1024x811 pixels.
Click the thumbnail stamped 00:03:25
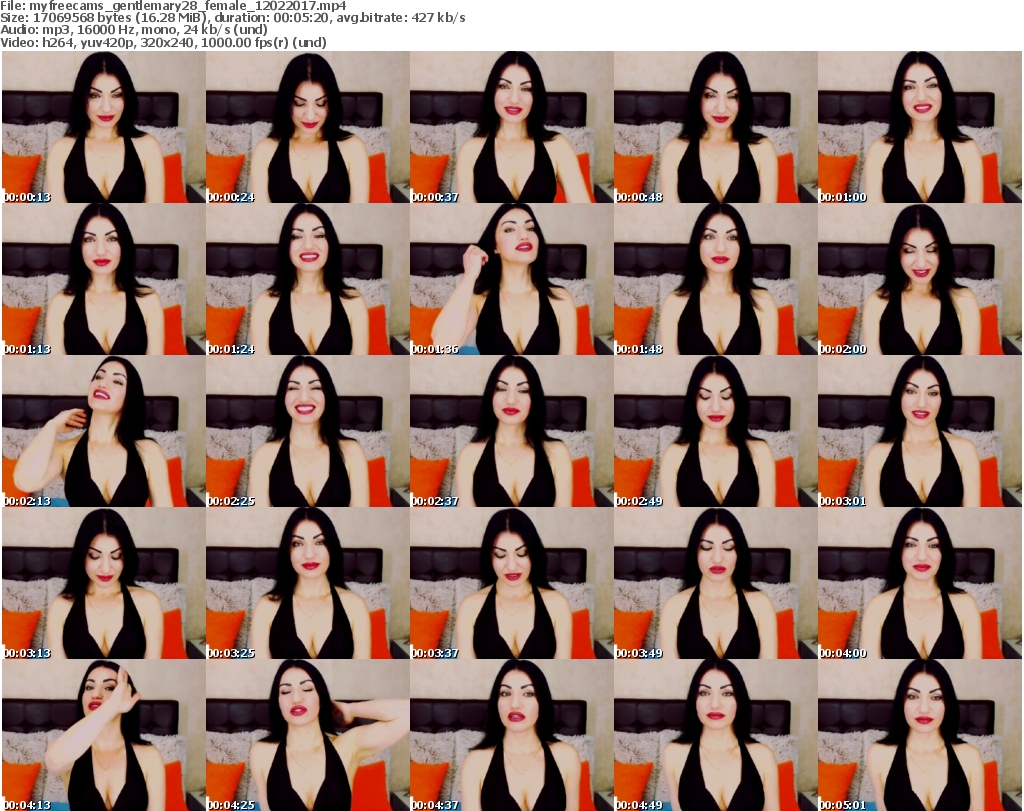point(308,583)
